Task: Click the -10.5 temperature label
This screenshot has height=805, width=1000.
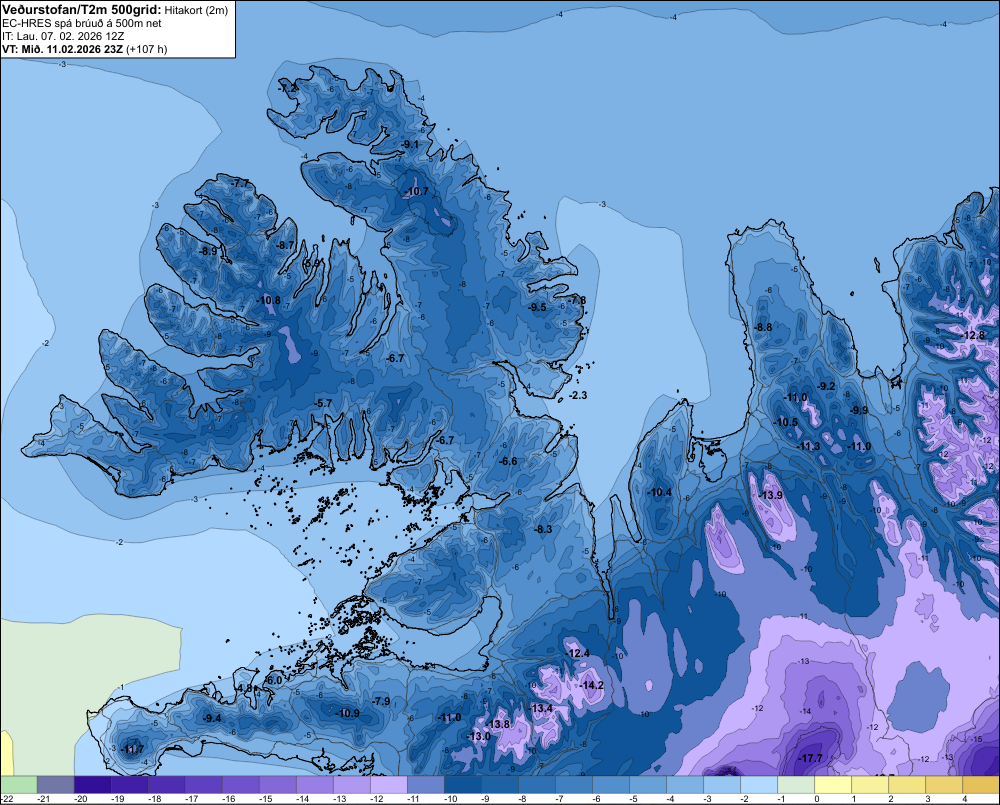Action: tap(786, 422)
